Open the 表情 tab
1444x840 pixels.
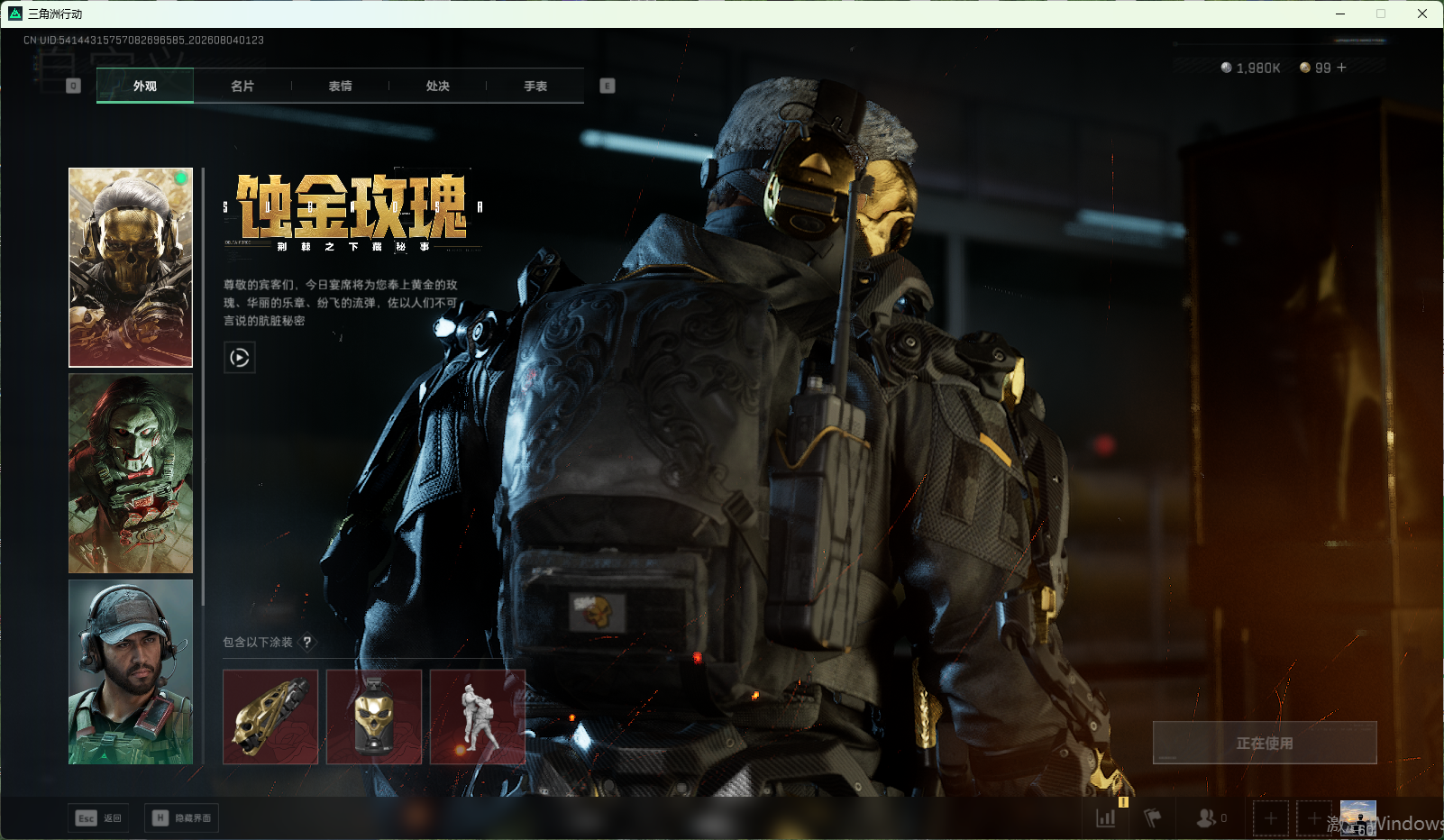click(340, 86)
